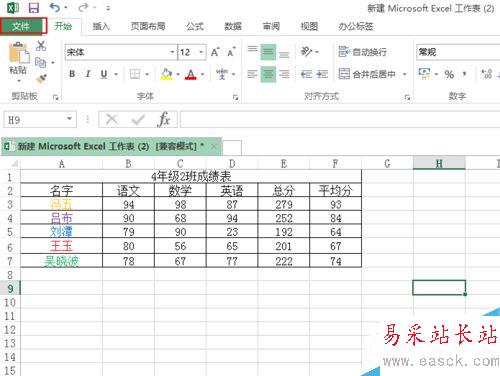This screenshot has width=500, height=376.
Task: Click the Excel logo icon in title bar
Action: pos(13,7)
